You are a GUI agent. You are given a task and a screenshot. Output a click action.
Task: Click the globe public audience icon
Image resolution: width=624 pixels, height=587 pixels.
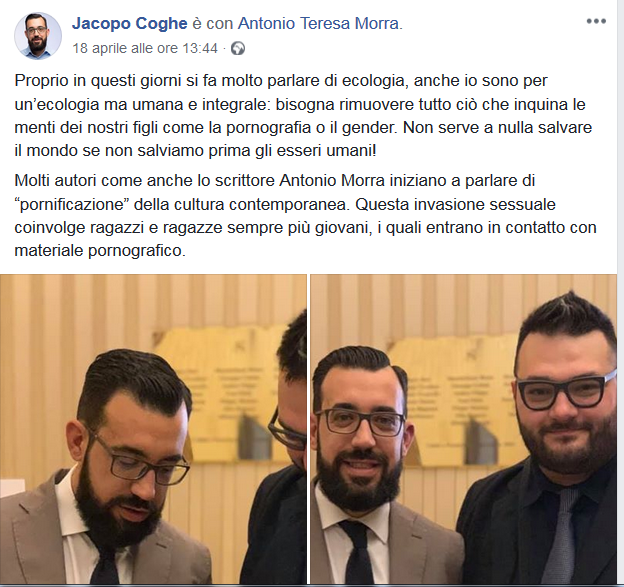pyautogui.click(x=238, y=49)
